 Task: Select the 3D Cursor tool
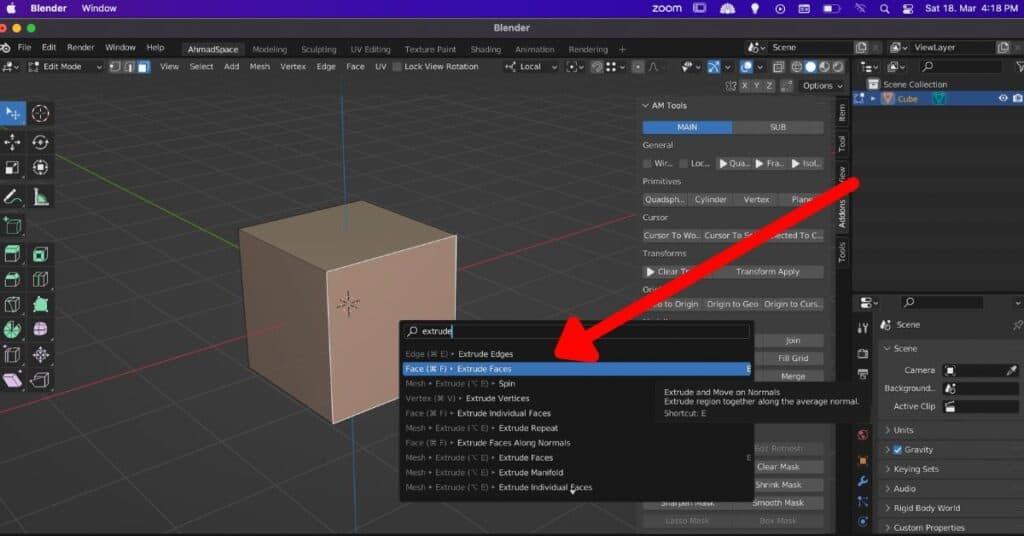(x=40, y=114)
